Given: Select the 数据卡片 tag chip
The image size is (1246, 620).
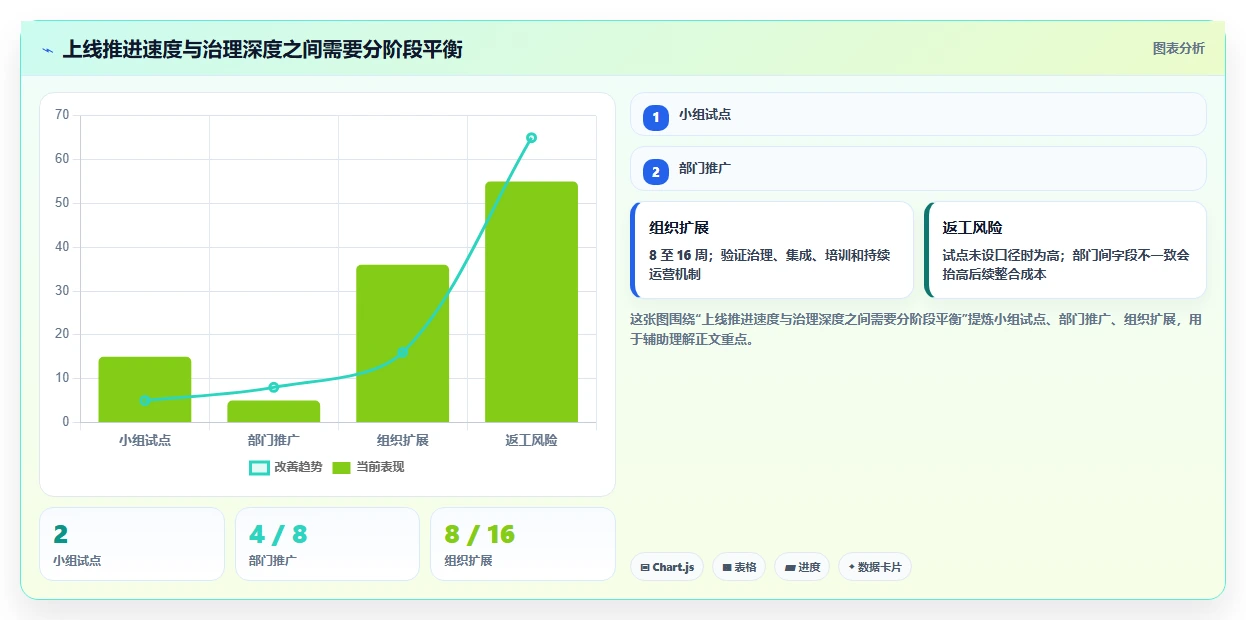Looking at the screenshot, I should tap(875, 567).
